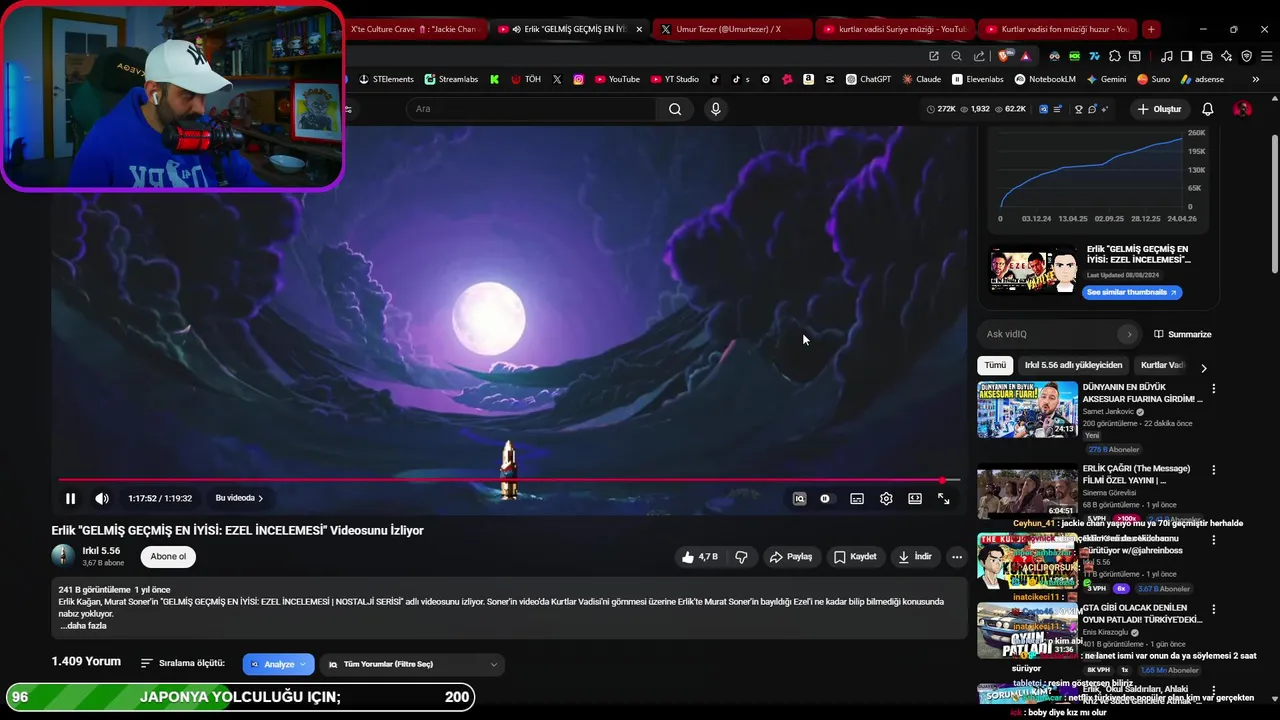Open the YT Studio bookmark
The height and width of the screenshot is (720, 1280).
click(675, 79)
